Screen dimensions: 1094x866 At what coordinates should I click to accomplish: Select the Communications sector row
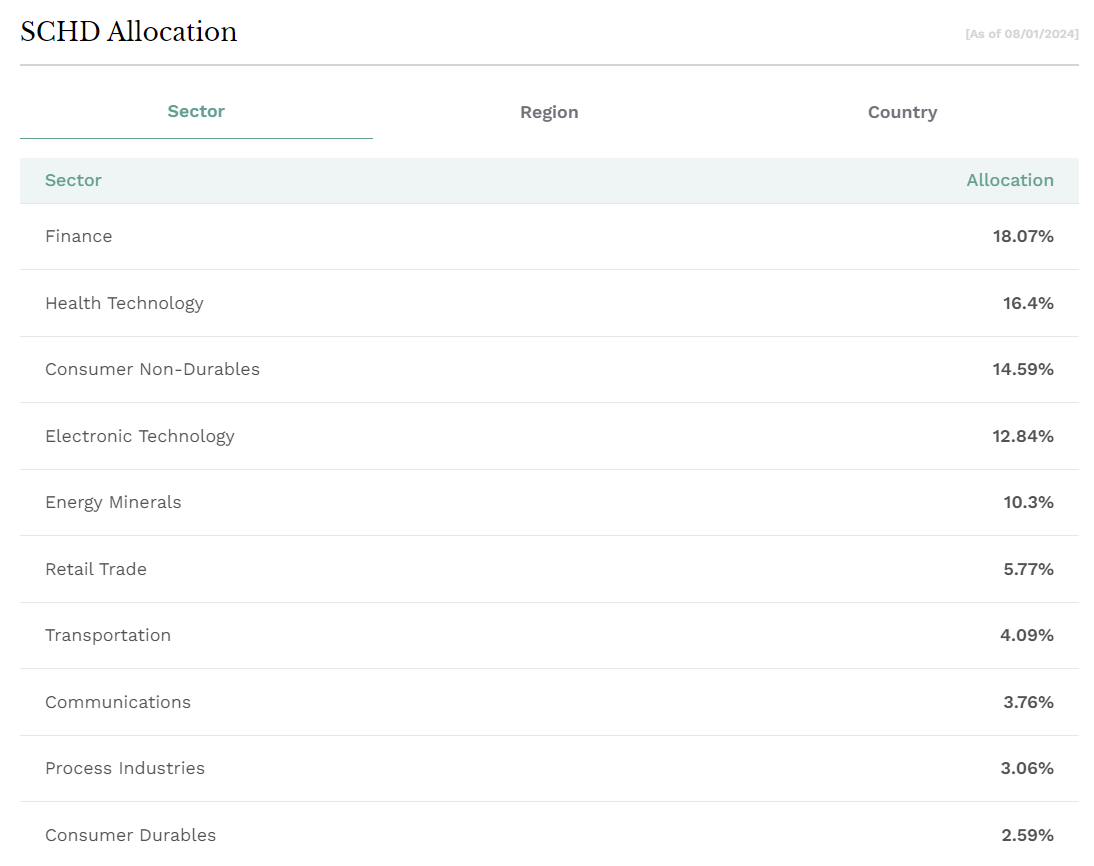pos(549,702)
